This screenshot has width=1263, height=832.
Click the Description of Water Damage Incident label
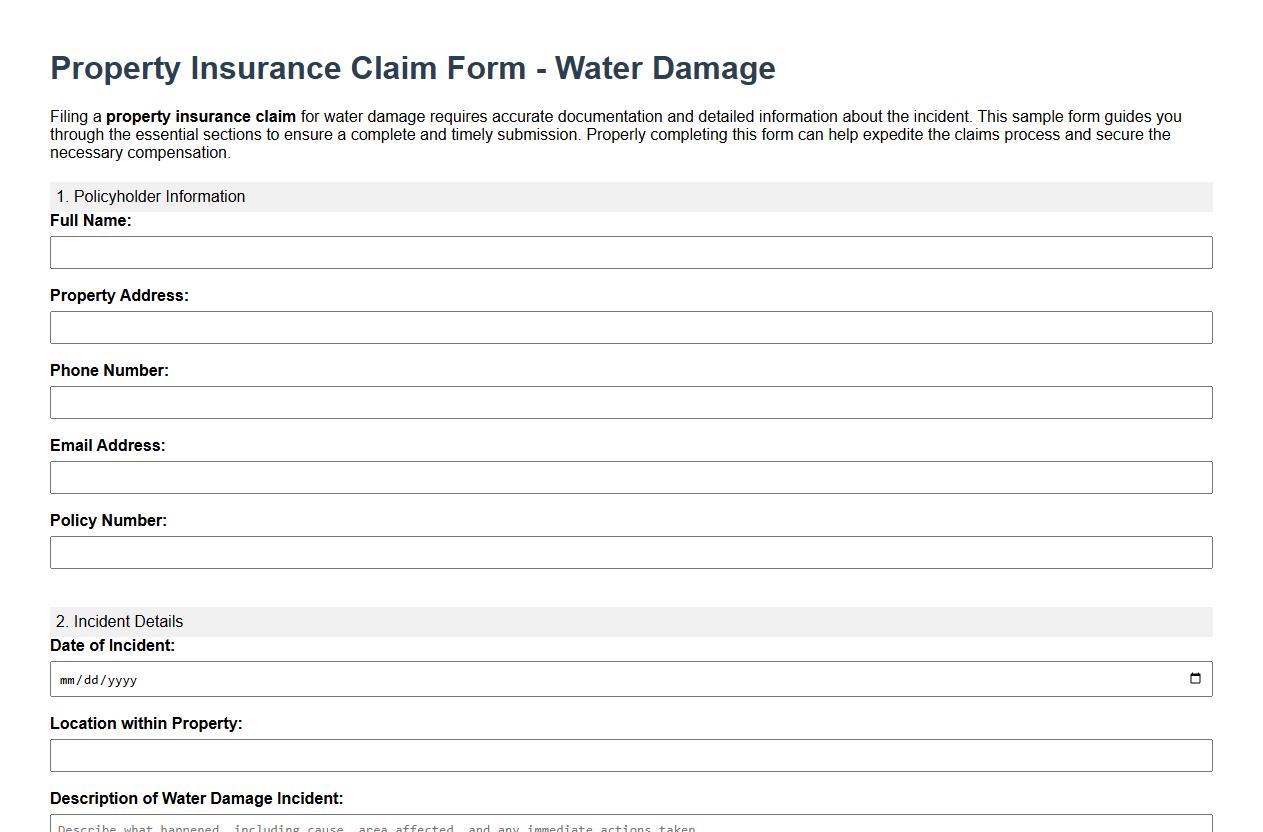[196, 798]
